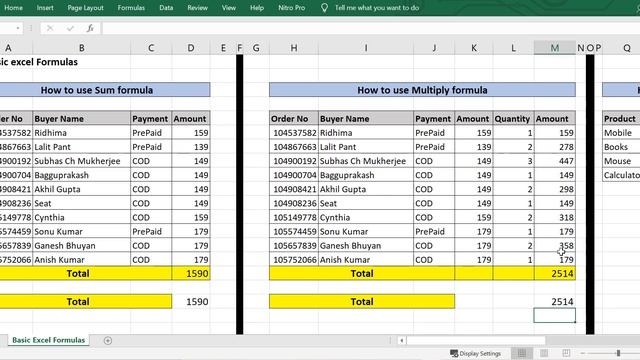Viewport: 640px width, 360px height.
Task: Select cell with Sum total 1590 in yellow row
Action: (x=191, y=273)
